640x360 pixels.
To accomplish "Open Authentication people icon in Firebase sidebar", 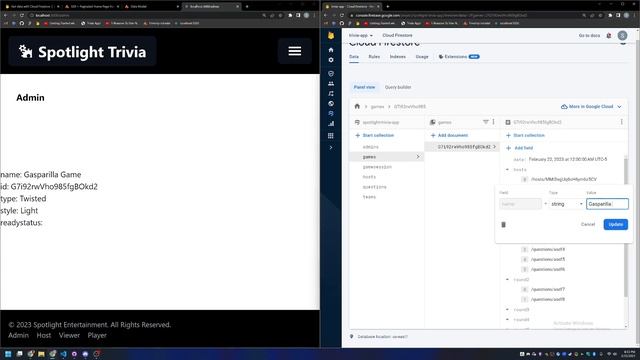I will (x=331, y=83).
